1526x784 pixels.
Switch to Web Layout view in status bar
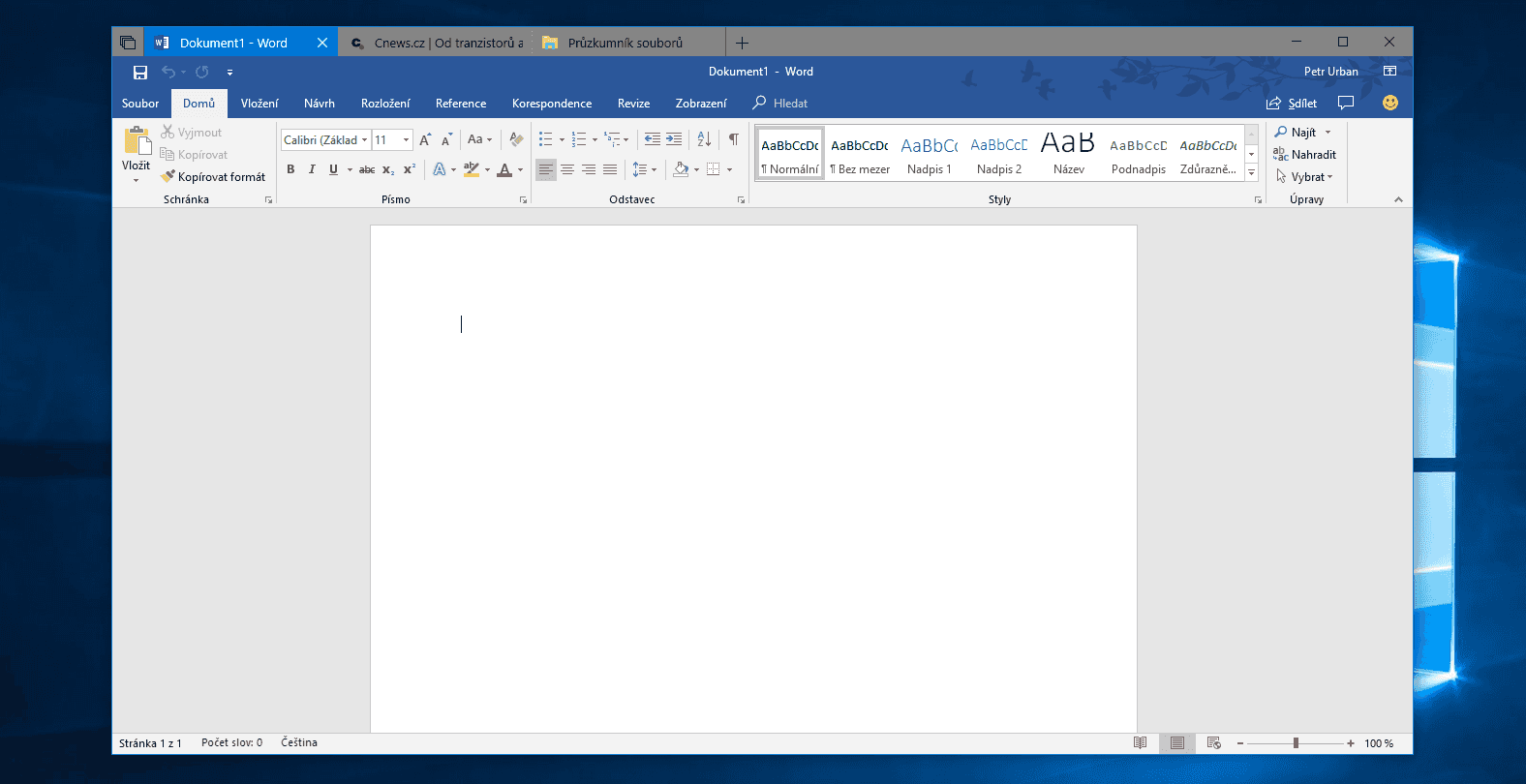tap(1214, 743)
